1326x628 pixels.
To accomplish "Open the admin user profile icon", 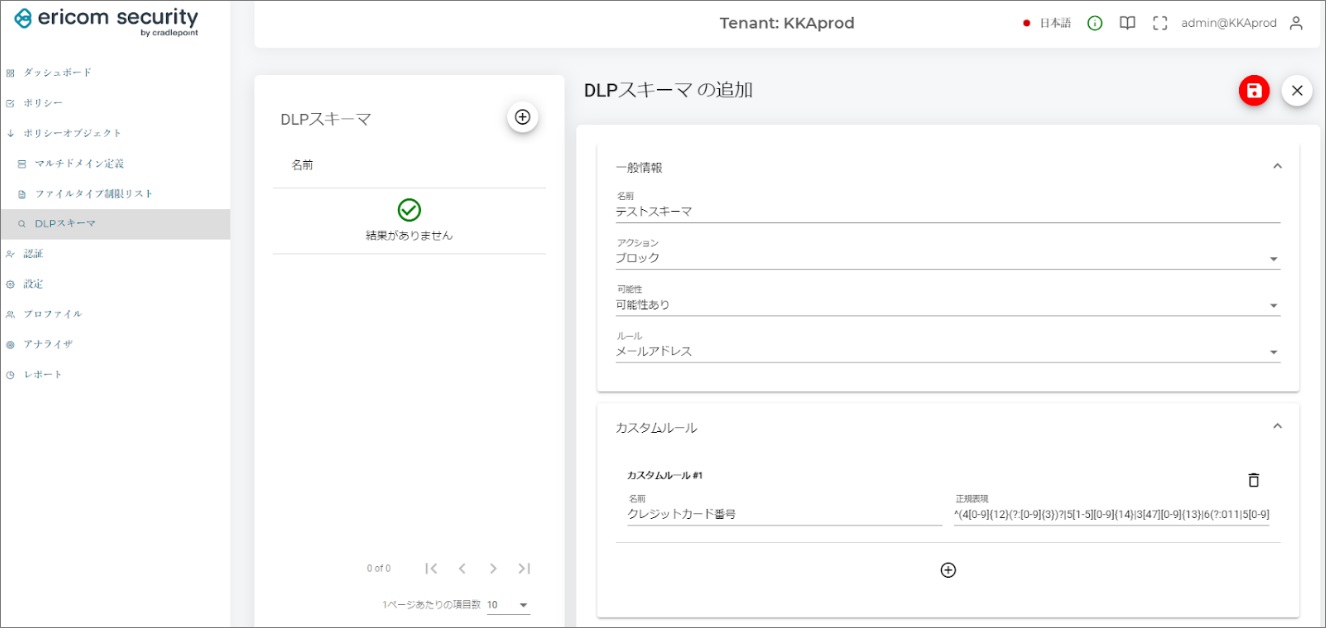I will click(x=1296, y=23).
